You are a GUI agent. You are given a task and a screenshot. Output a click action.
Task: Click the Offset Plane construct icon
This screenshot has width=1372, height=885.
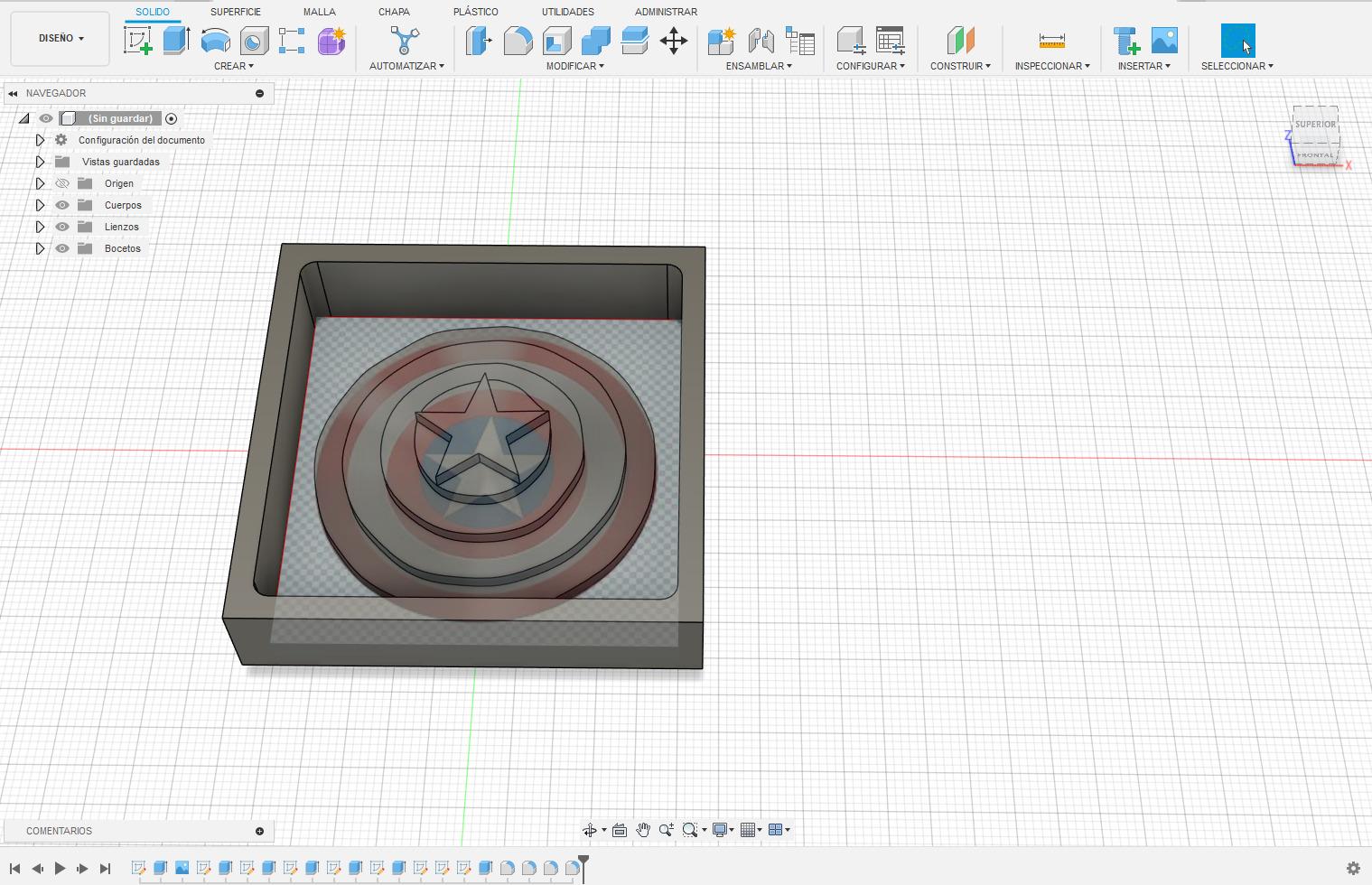[960, 41]
